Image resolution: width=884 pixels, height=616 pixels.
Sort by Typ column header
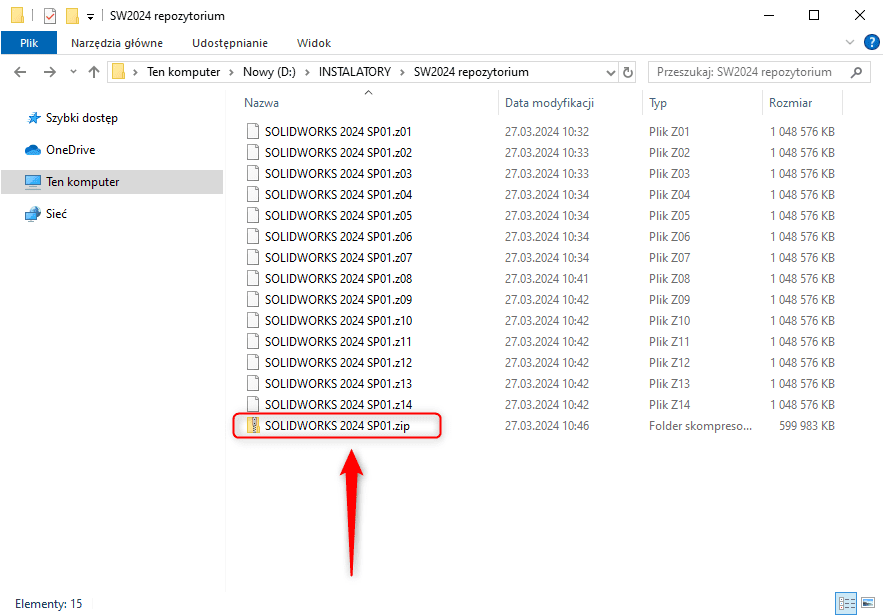[657, 103]
